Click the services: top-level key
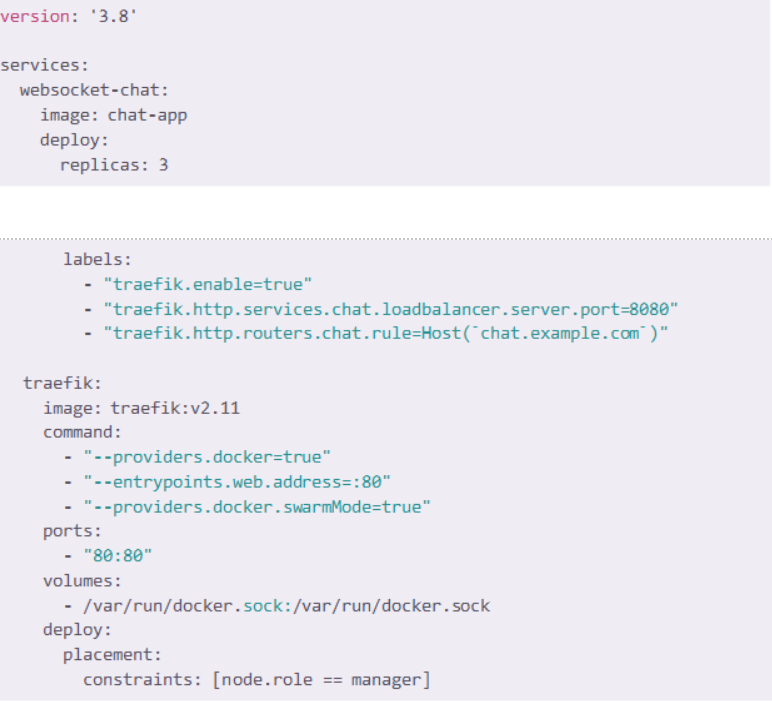 44,65
